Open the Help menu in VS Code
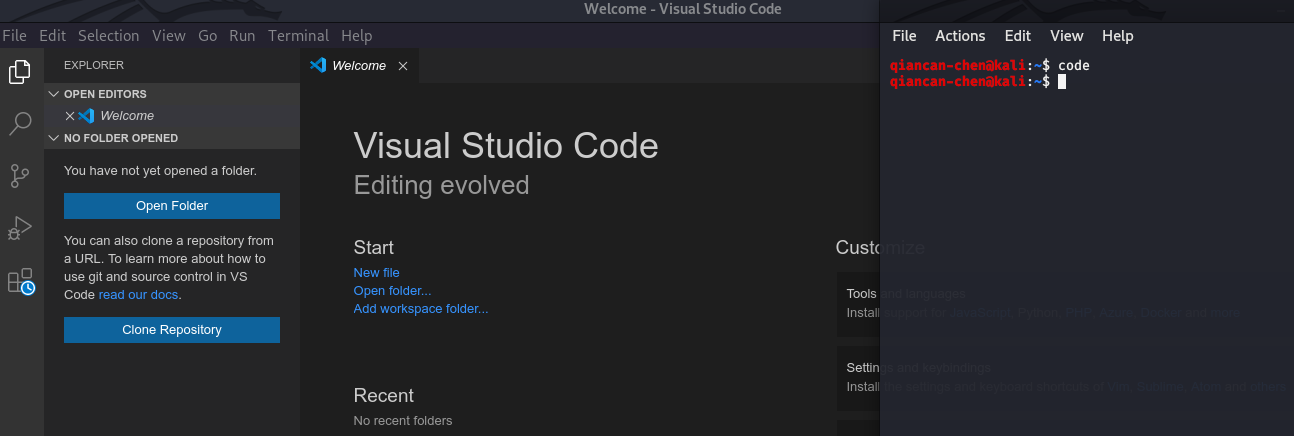This screenshot has height=436, width=1294. (x=356, y=36)
